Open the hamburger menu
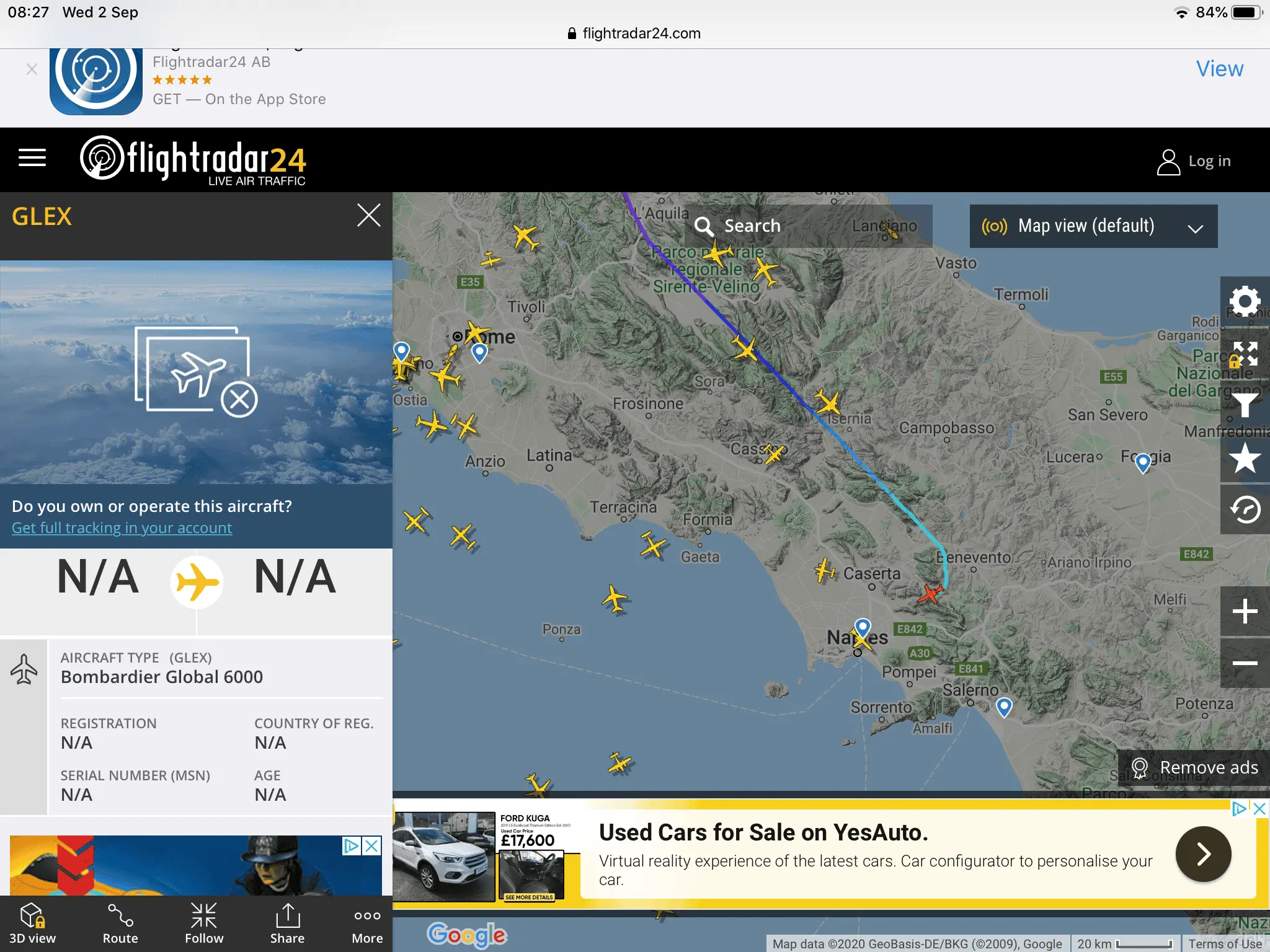This screenshot has width=1270, height=952. pyautogui.click(x=32, y=158)
